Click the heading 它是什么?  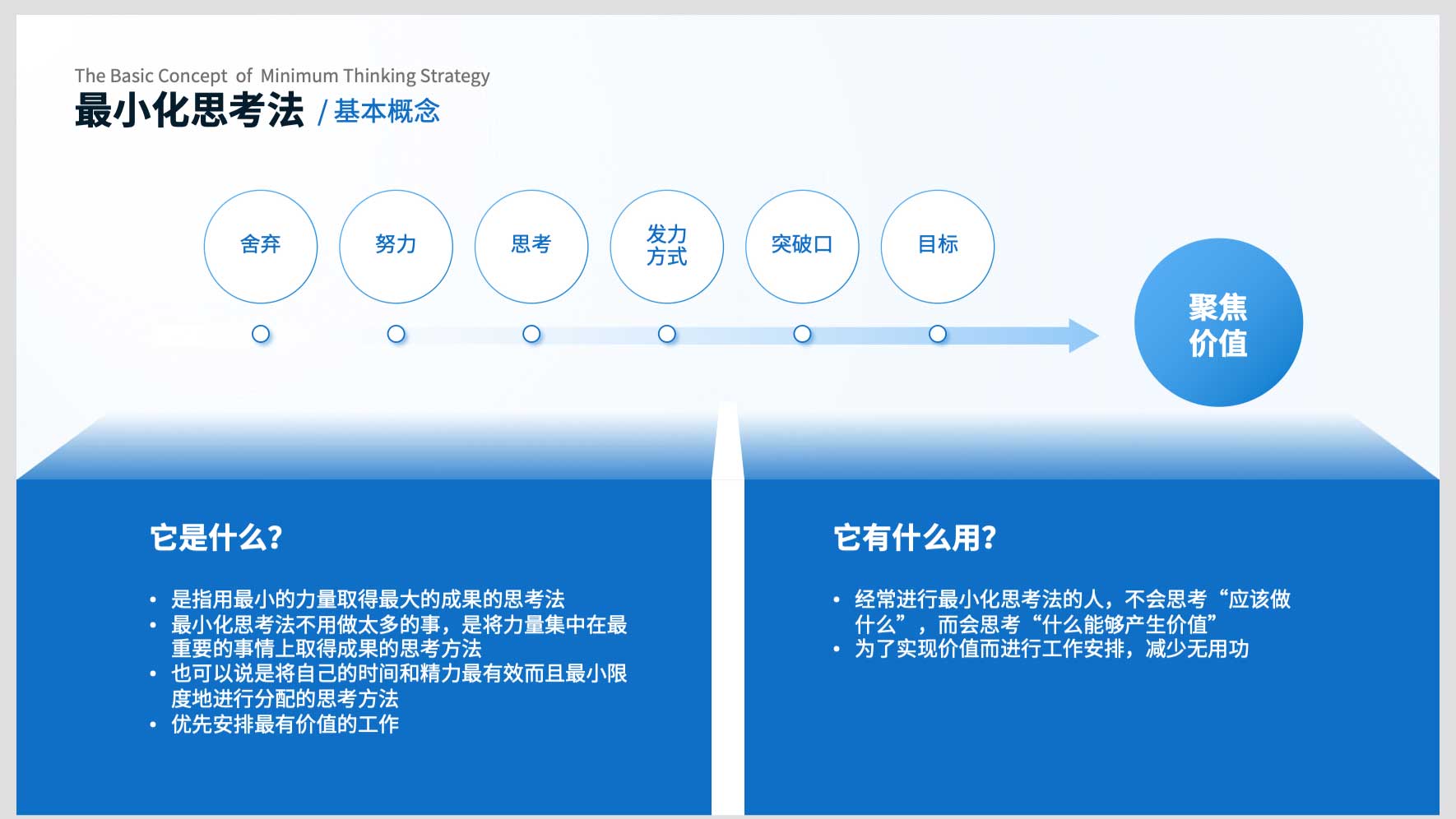(216, 538)
